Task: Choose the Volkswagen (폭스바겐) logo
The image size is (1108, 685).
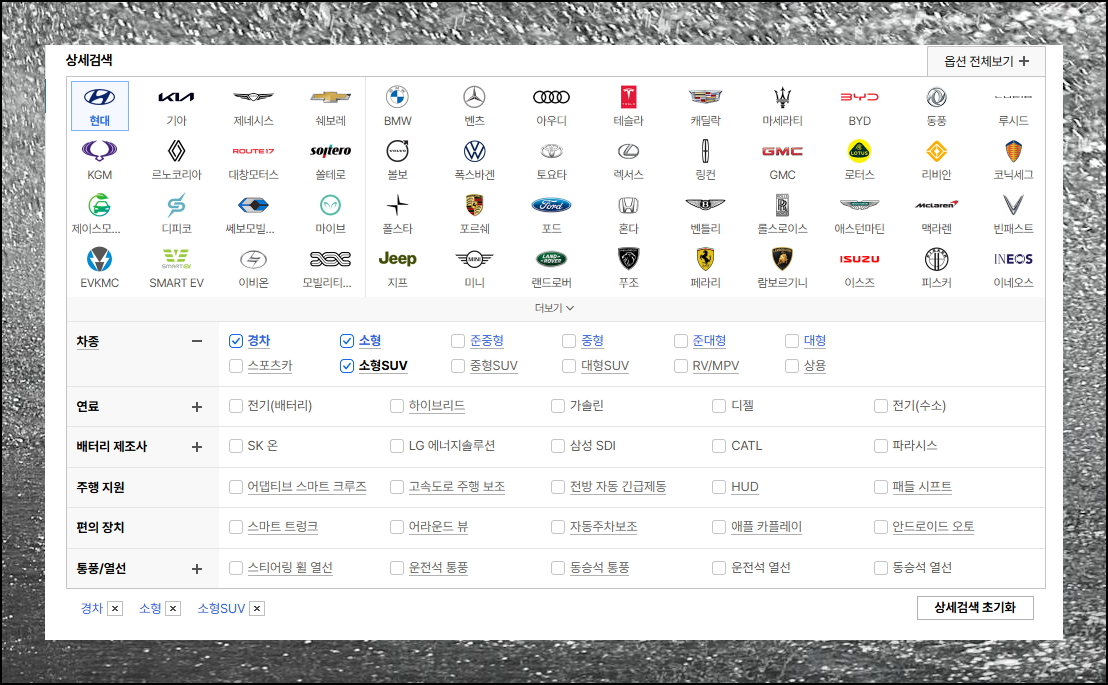Action: [474, 151]
